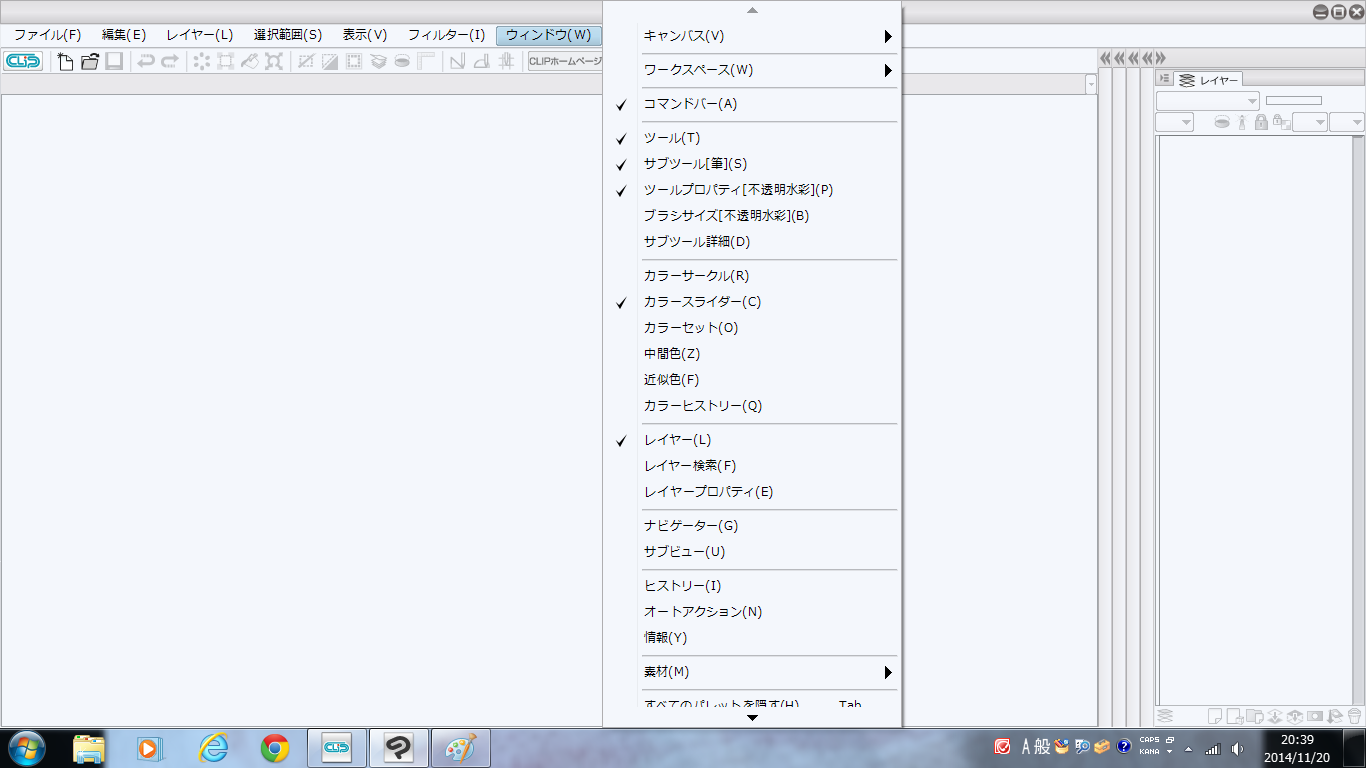Screen dimensions: 1366x768
Task: Click the Set as reference layer icon
Action: click(1242, 122)
